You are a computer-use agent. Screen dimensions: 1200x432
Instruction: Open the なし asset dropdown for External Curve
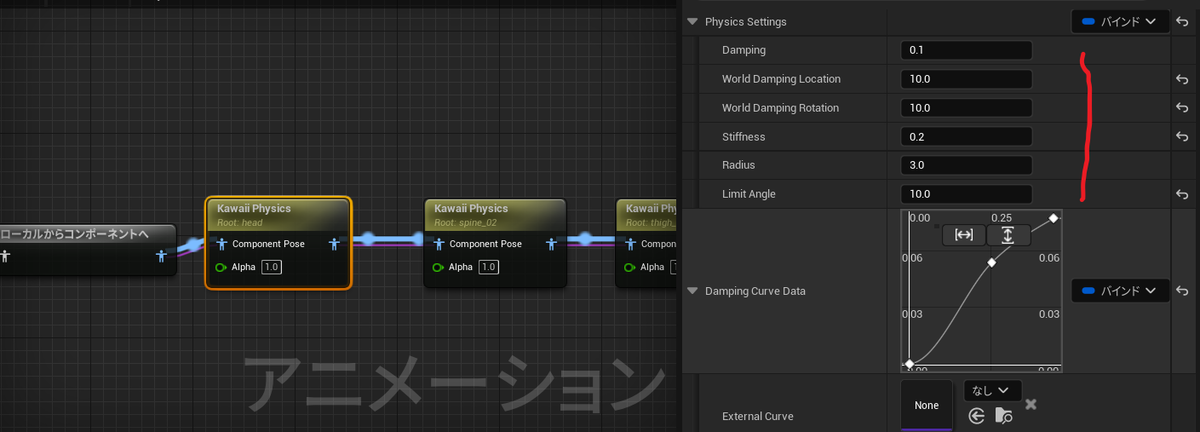click(x=992, y=390)
